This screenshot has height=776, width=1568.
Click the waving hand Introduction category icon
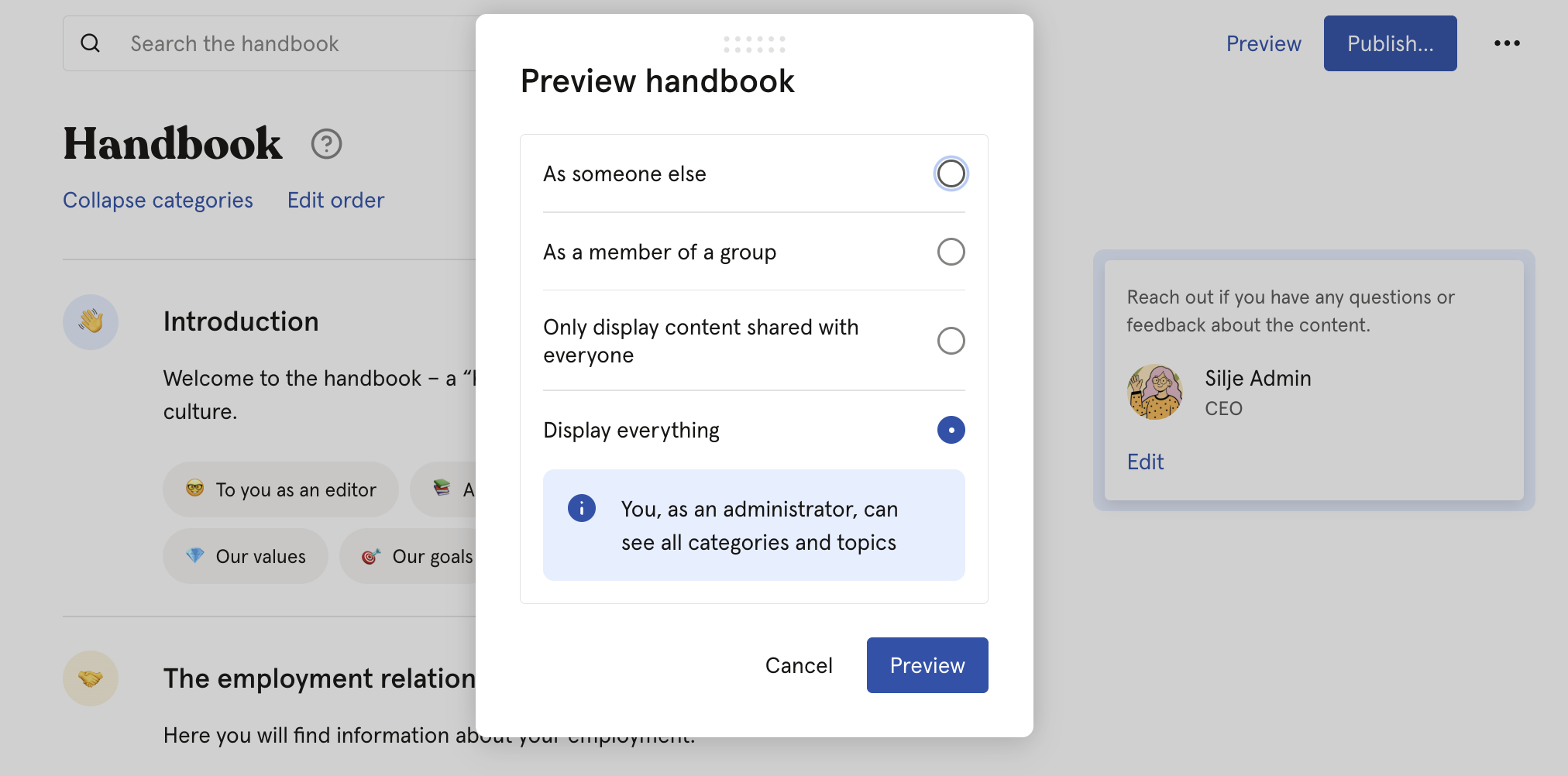(x=91, y=321)
